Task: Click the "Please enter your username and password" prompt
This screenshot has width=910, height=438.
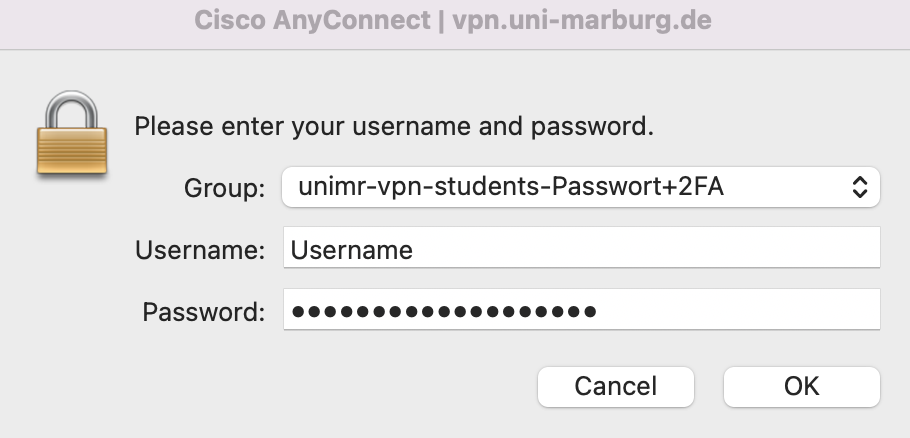Action: click(x=394, y=126)
